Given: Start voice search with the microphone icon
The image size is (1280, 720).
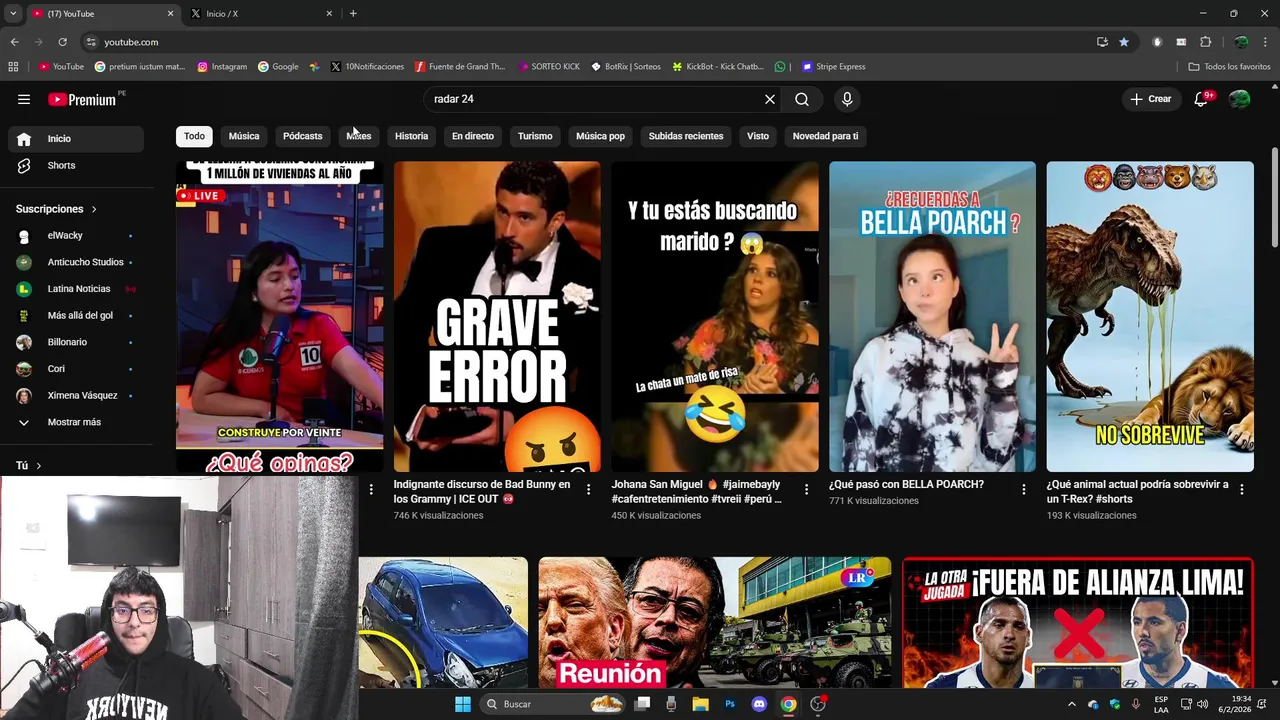Looking at the screenshot, I should 847,99.
